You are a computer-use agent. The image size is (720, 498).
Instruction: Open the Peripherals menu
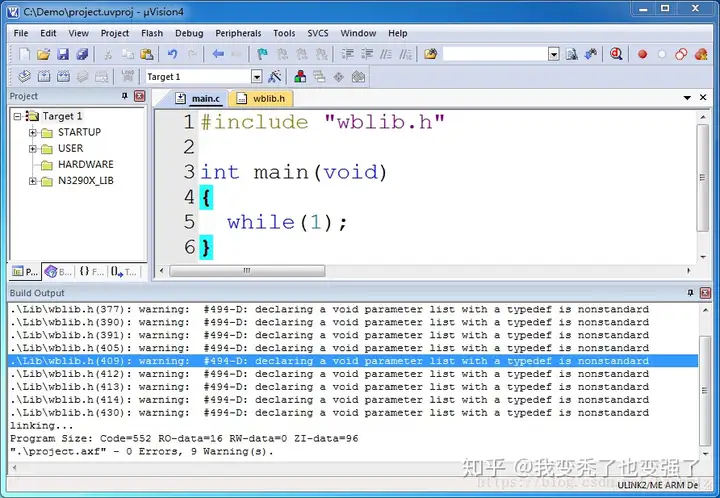[x=238, y=33]
